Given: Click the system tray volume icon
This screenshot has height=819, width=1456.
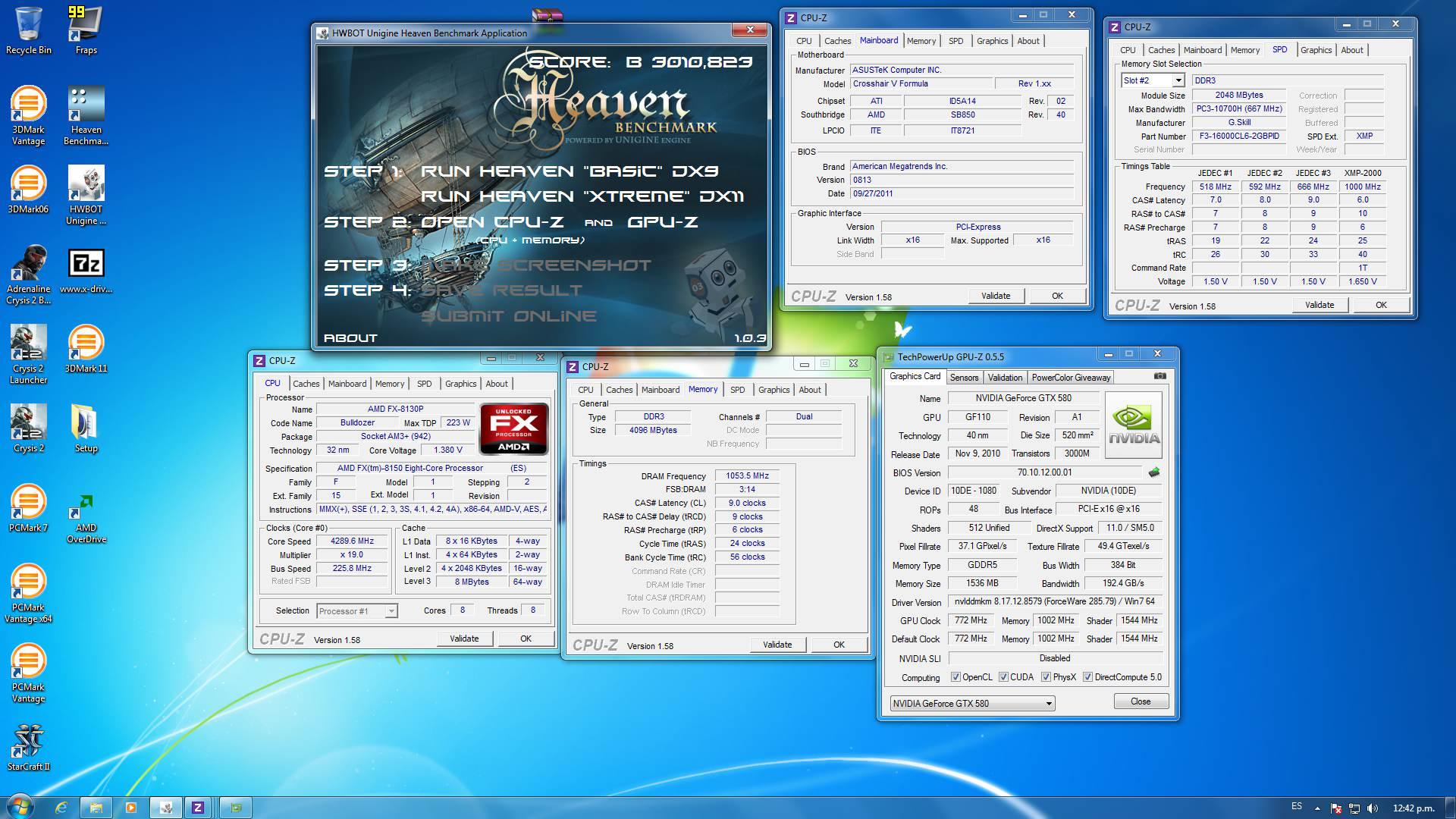Looking at the screenshot, I should click(x=1372, y=808).
